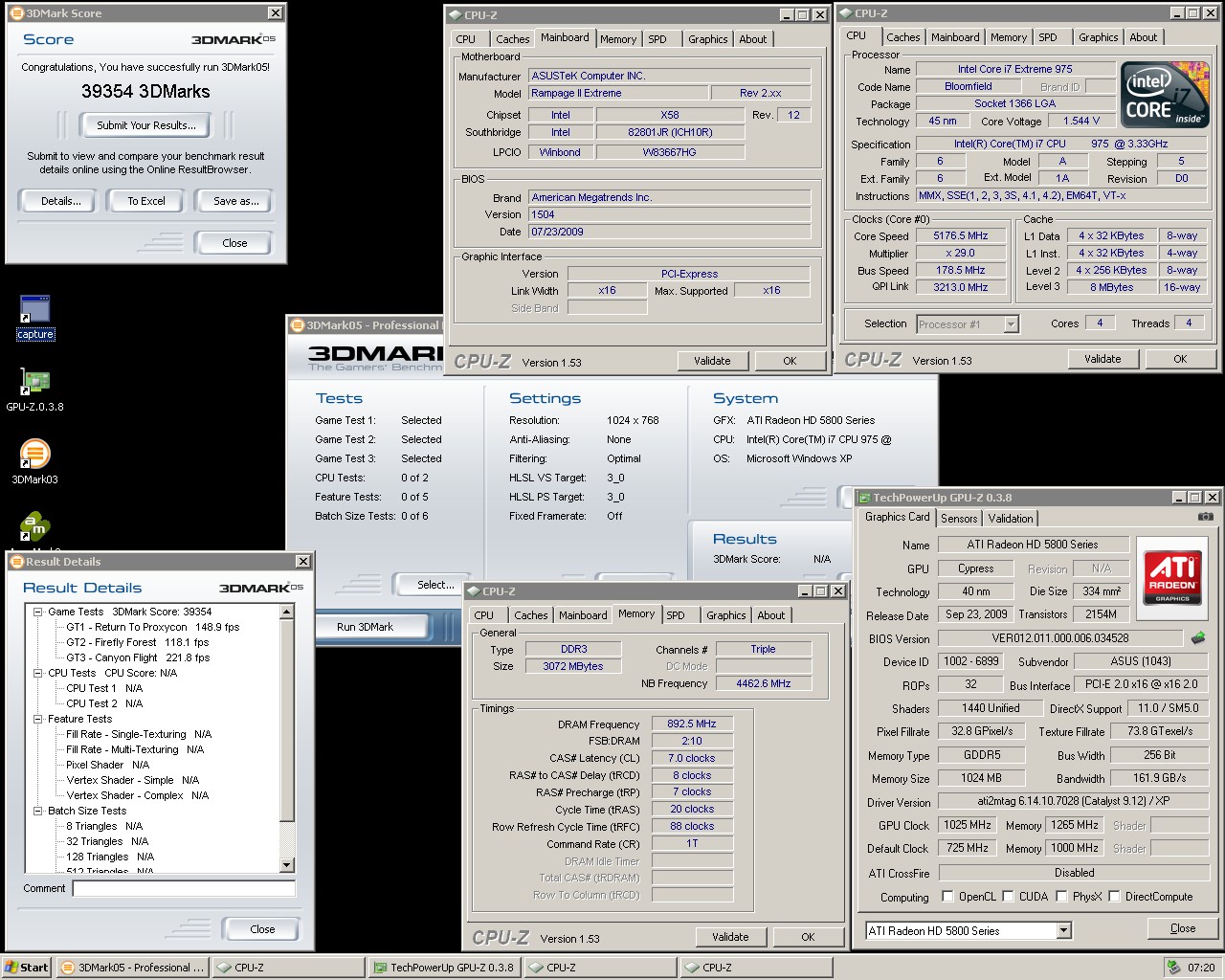Click the Intel Core i7 logo in CPU-Z

point(1166,96)
